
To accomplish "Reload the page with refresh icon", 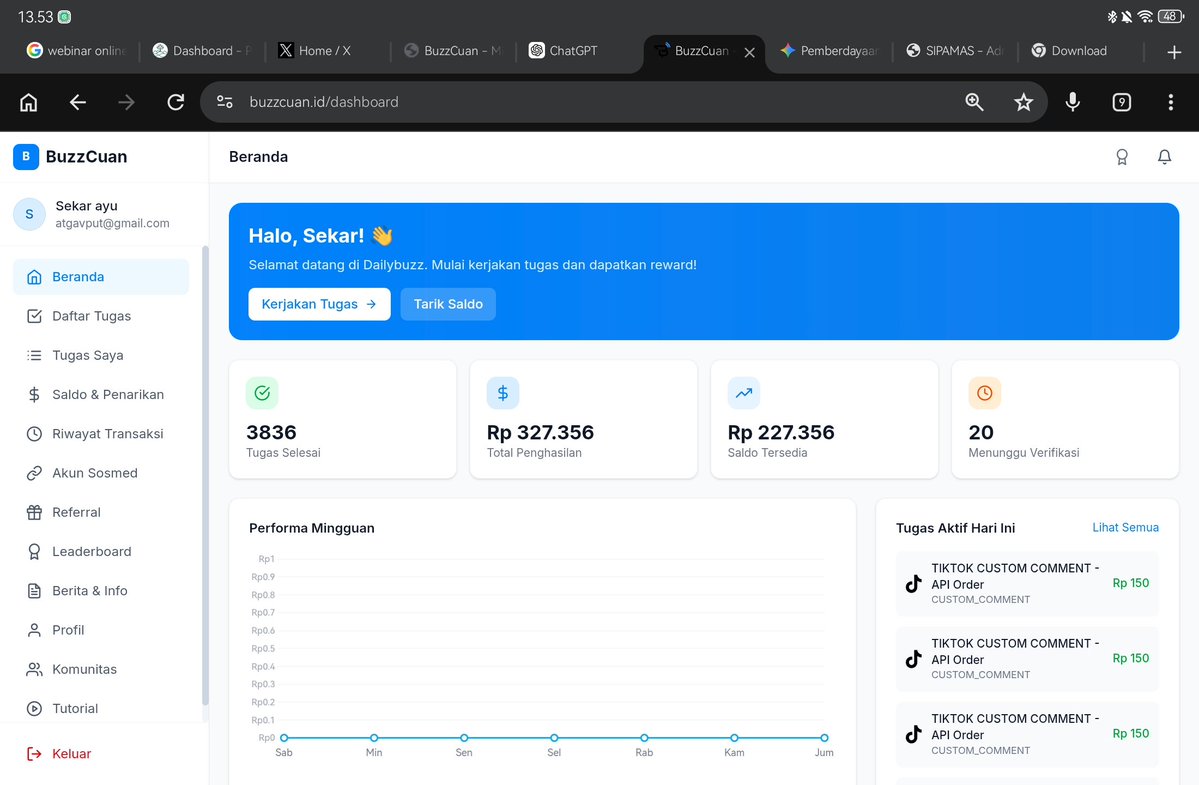I will [176, 102].
